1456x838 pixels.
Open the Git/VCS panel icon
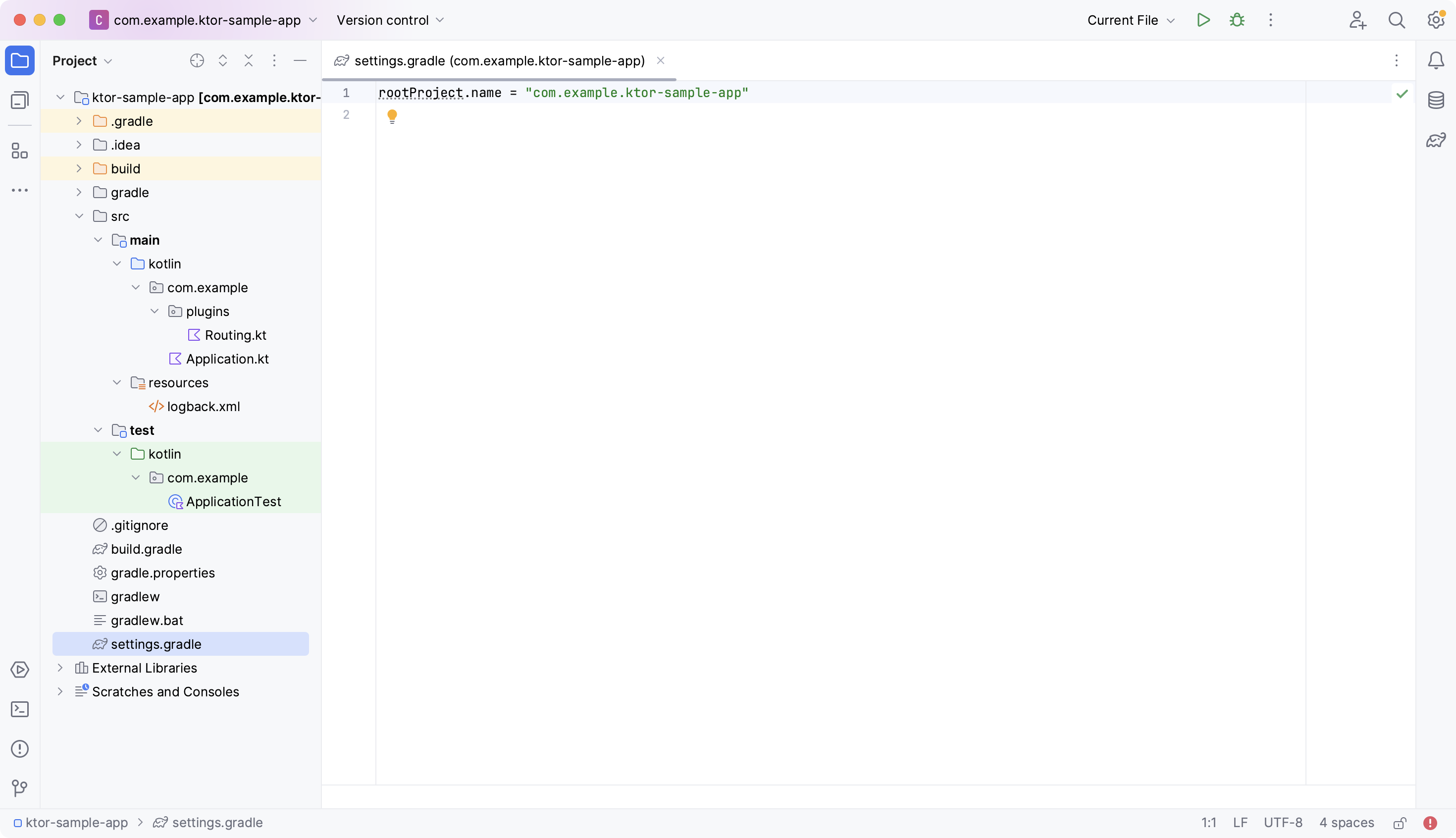point(20,788)
